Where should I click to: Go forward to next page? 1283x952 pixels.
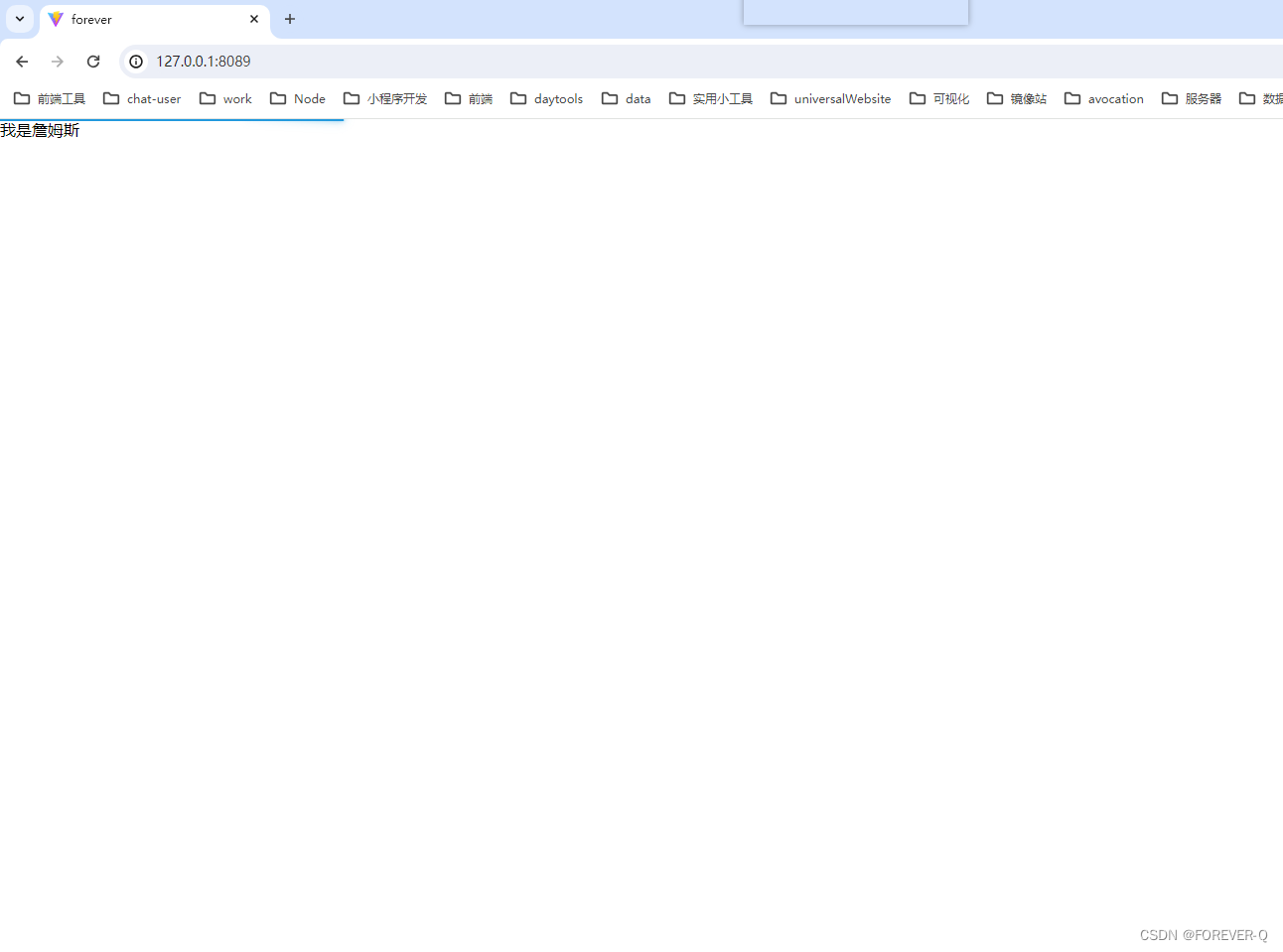pos(58,62)
